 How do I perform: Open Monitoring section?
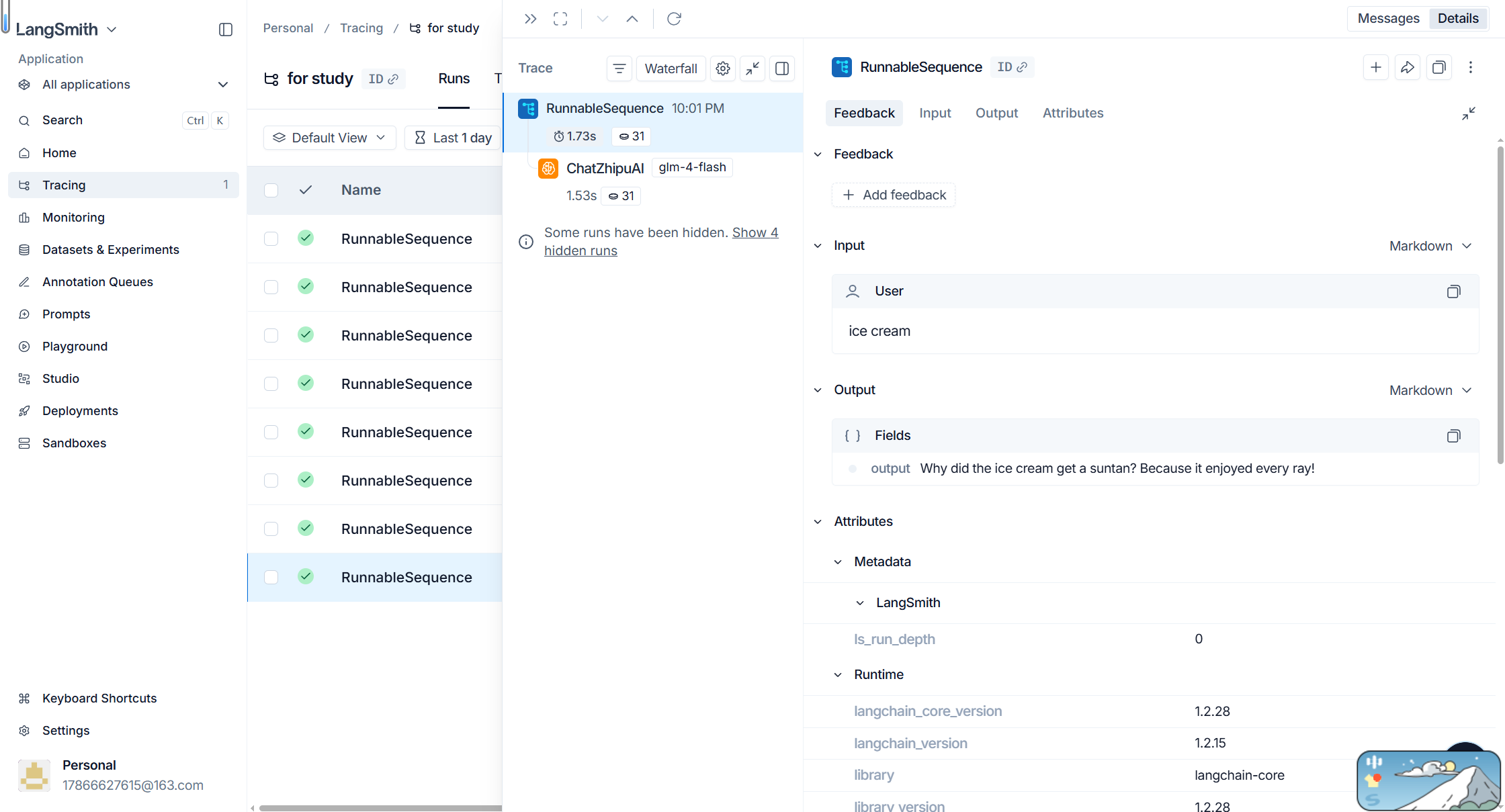click(124, 218)
